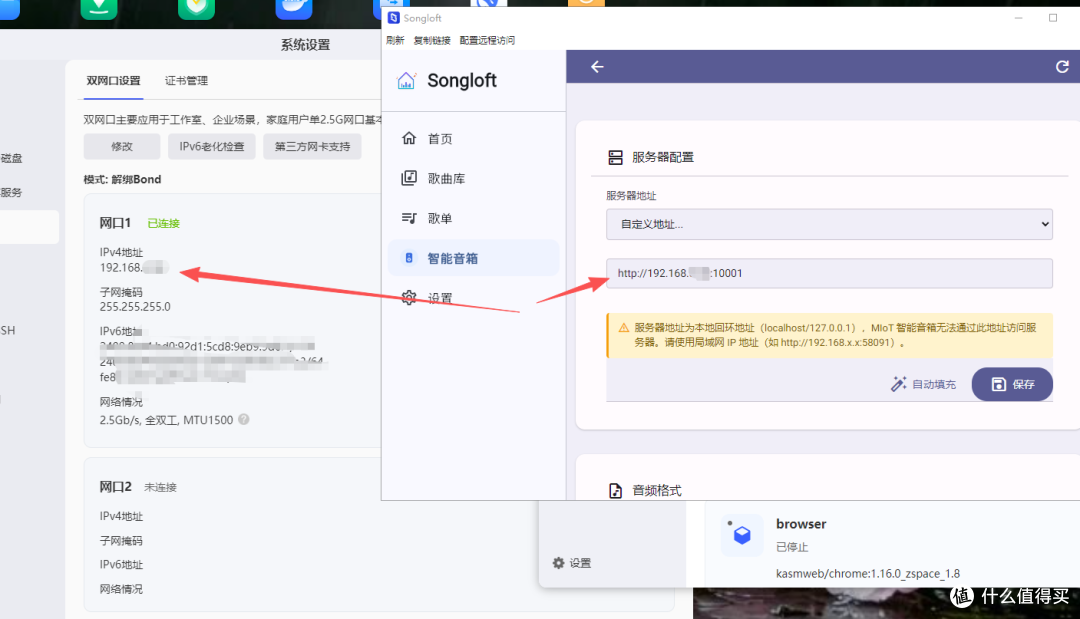Switch to 双网口设置 tab in system settings
The width and height of the screenshot is (1080, 619).
pos(114,81)
